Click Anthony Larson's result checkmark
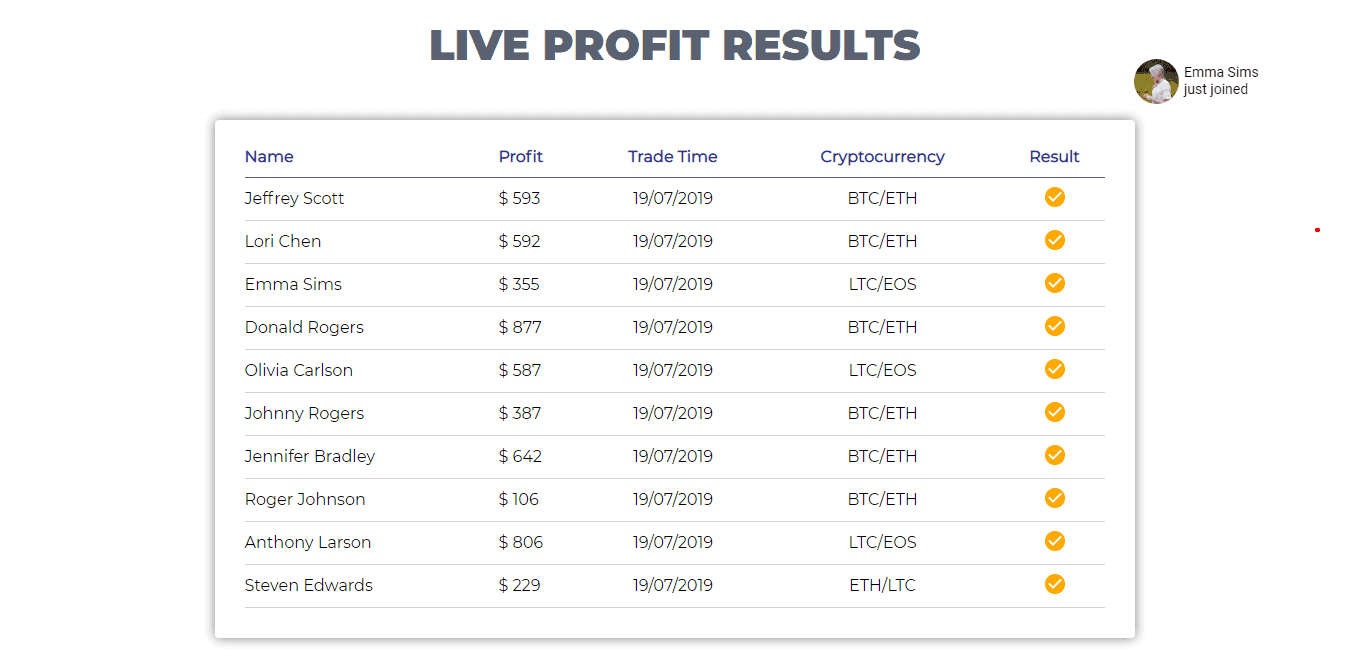 (x=1054, y=541)
